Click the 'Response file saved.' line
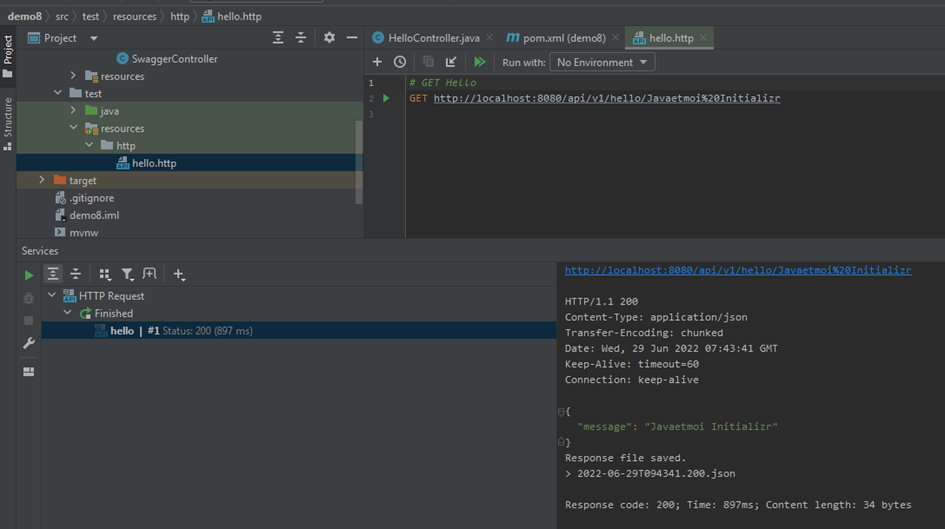The image size is (945, 529). click(626, 458)
